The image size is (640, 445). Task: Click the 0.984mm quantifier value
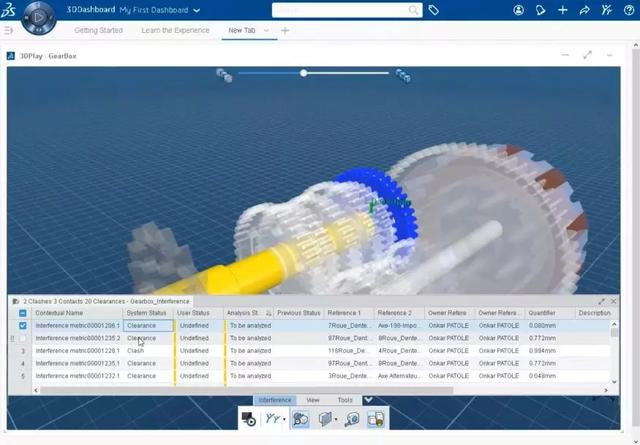coord(542,351)
